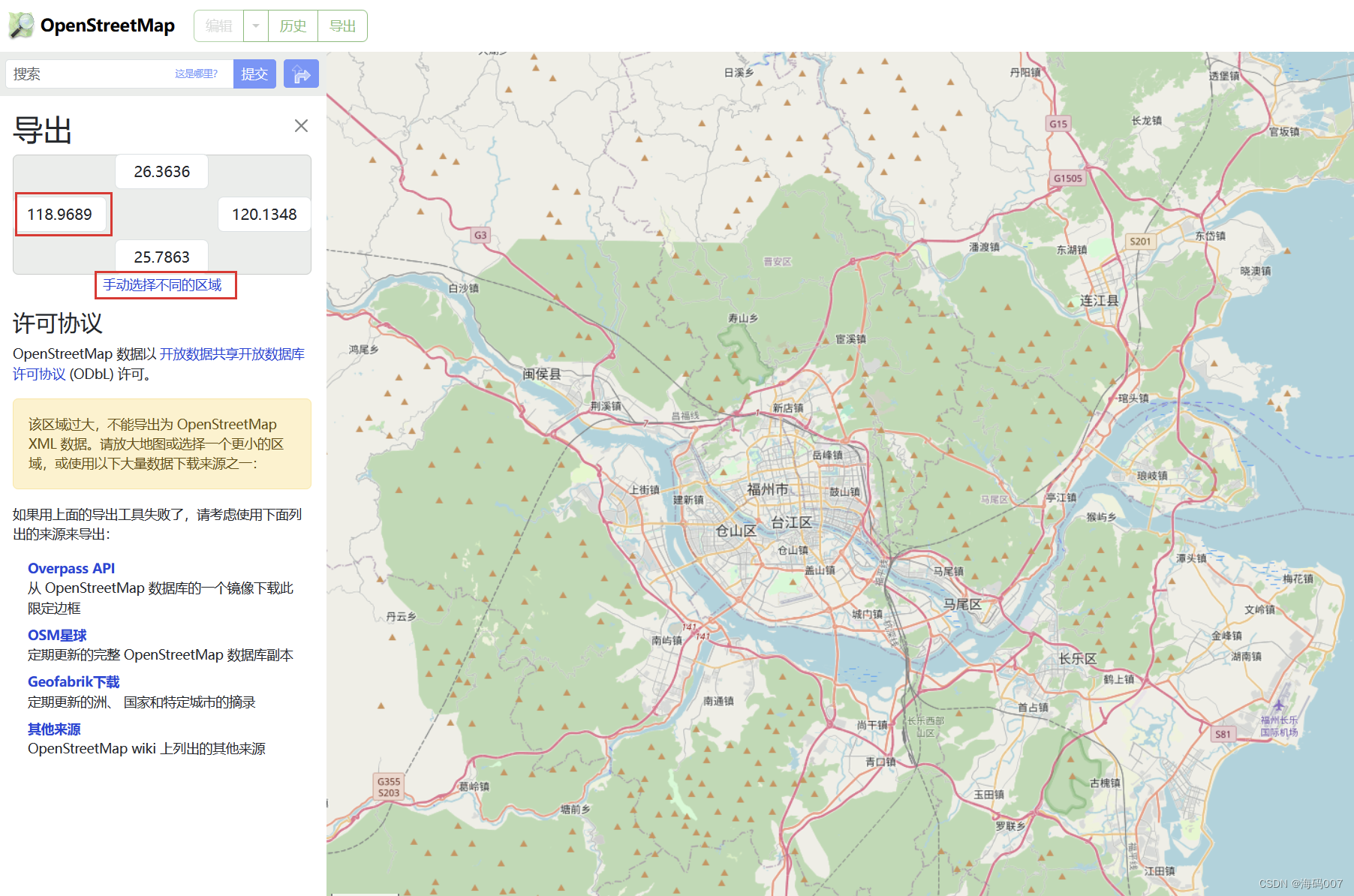Viewport: 1354px width, 896px height.
Task: Click the G3 highway shield on the map
Action: coord(480,235)
